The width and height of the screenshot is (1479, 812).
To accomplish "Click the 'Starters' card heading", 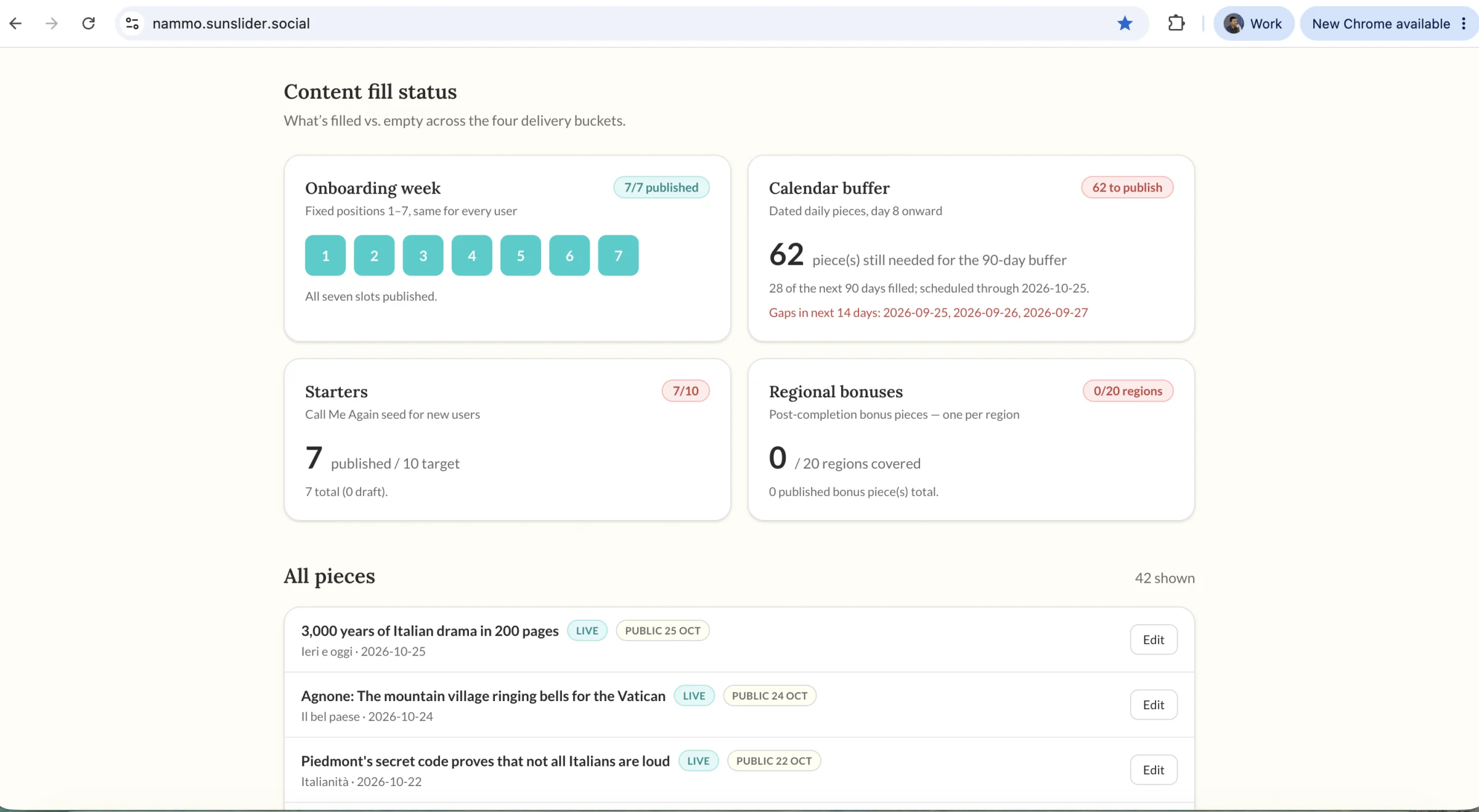I will click(x=336, y=391).
